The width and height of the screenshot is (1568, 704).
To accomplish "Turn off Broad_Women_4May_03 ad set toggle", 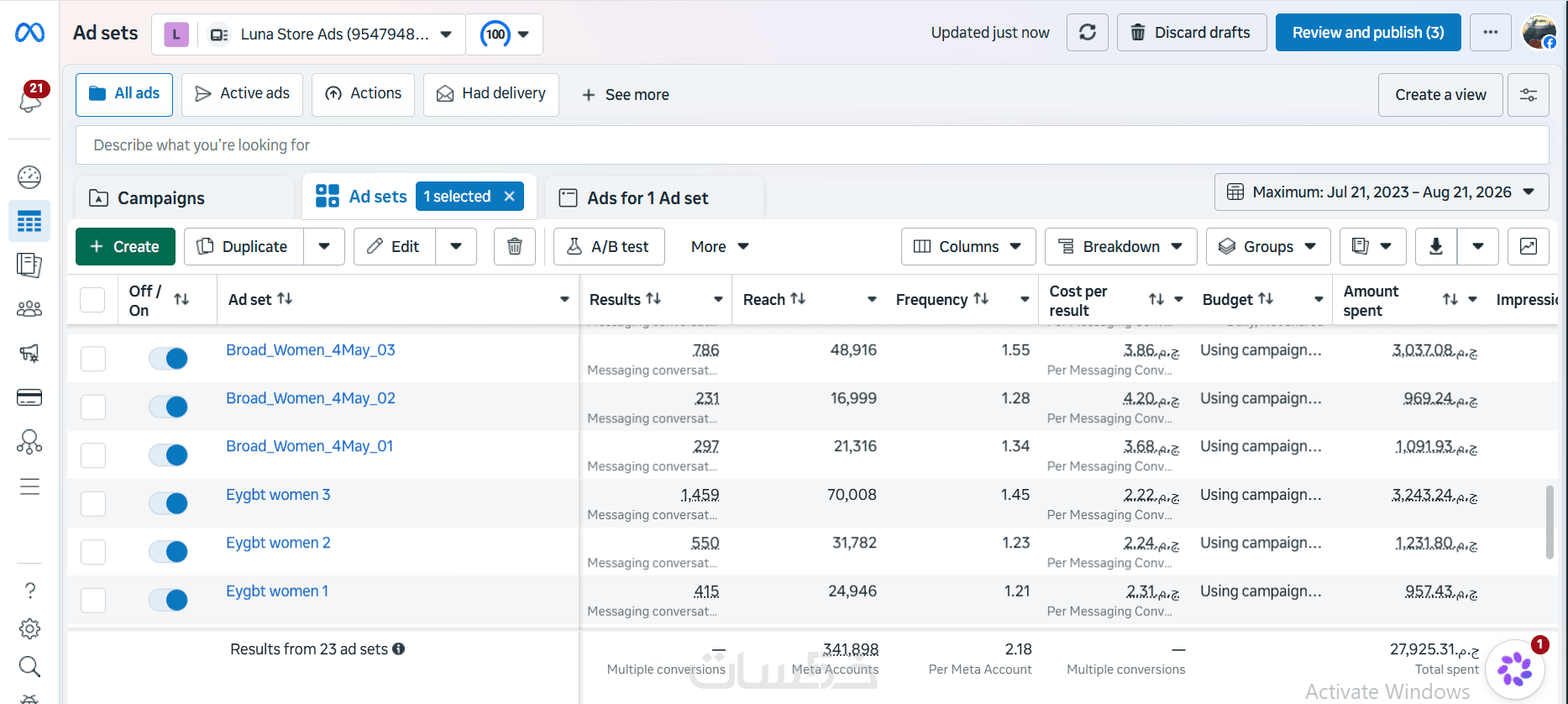I will click(x=168, y=359).
